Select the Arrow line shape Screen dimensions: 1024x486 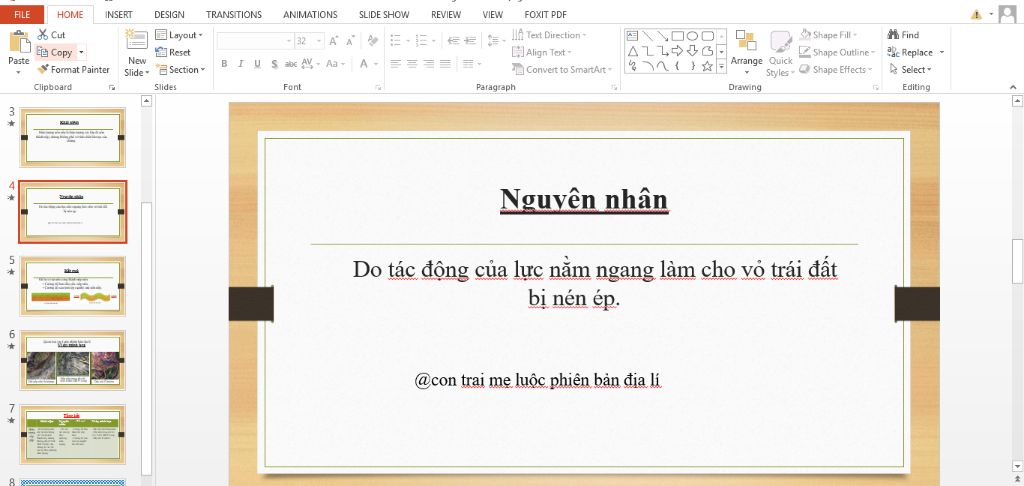point(662,35)
